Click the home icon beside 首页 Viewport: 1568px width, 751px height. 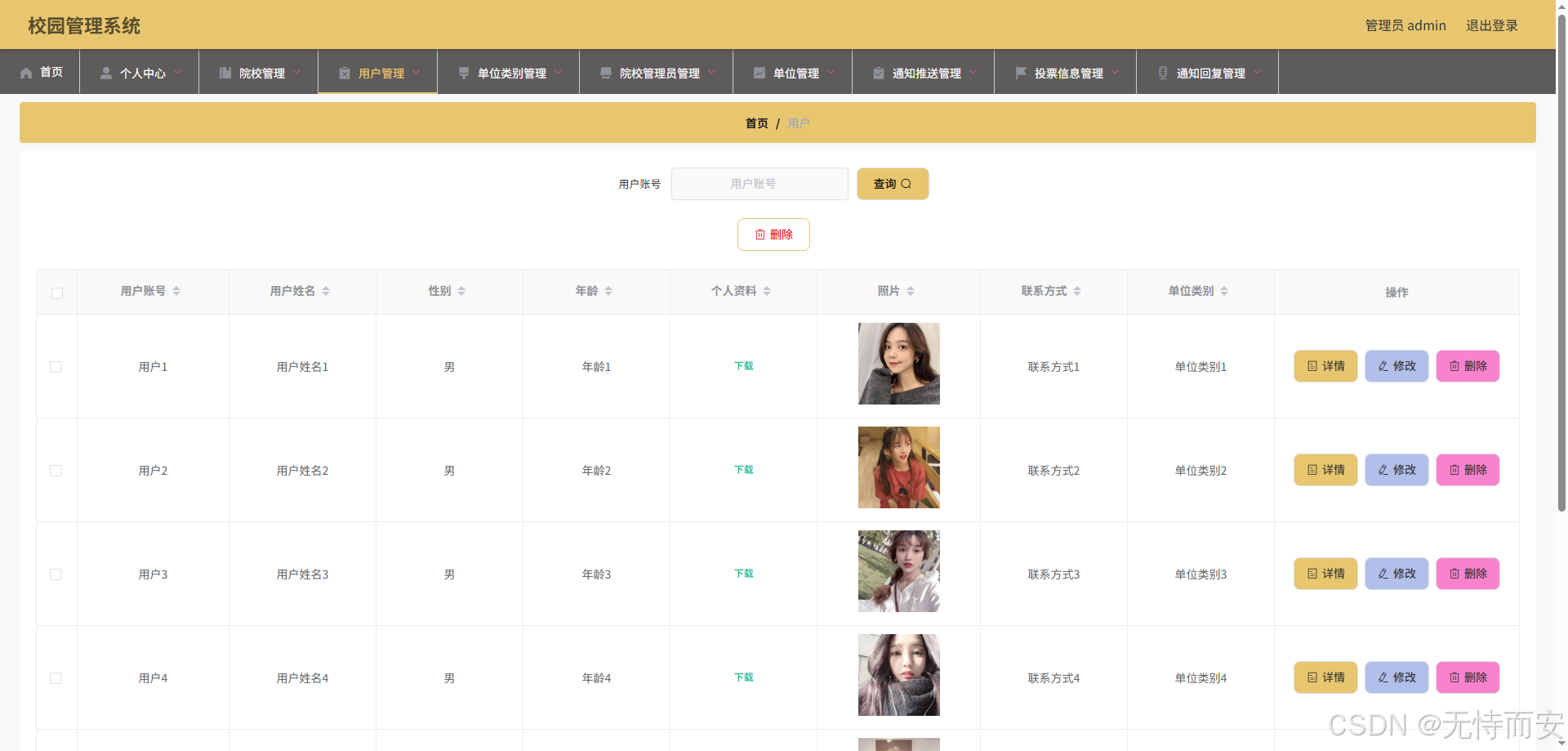click(x=26, y=73)
